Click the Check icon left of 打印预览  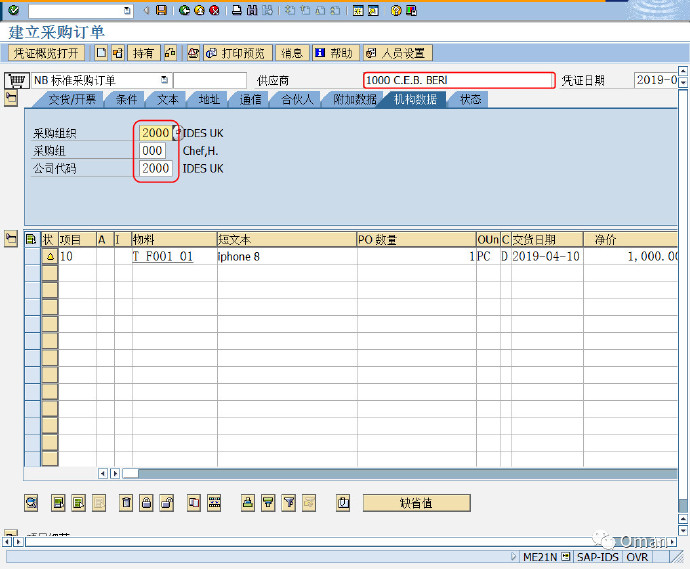click(x=193, y=53)
